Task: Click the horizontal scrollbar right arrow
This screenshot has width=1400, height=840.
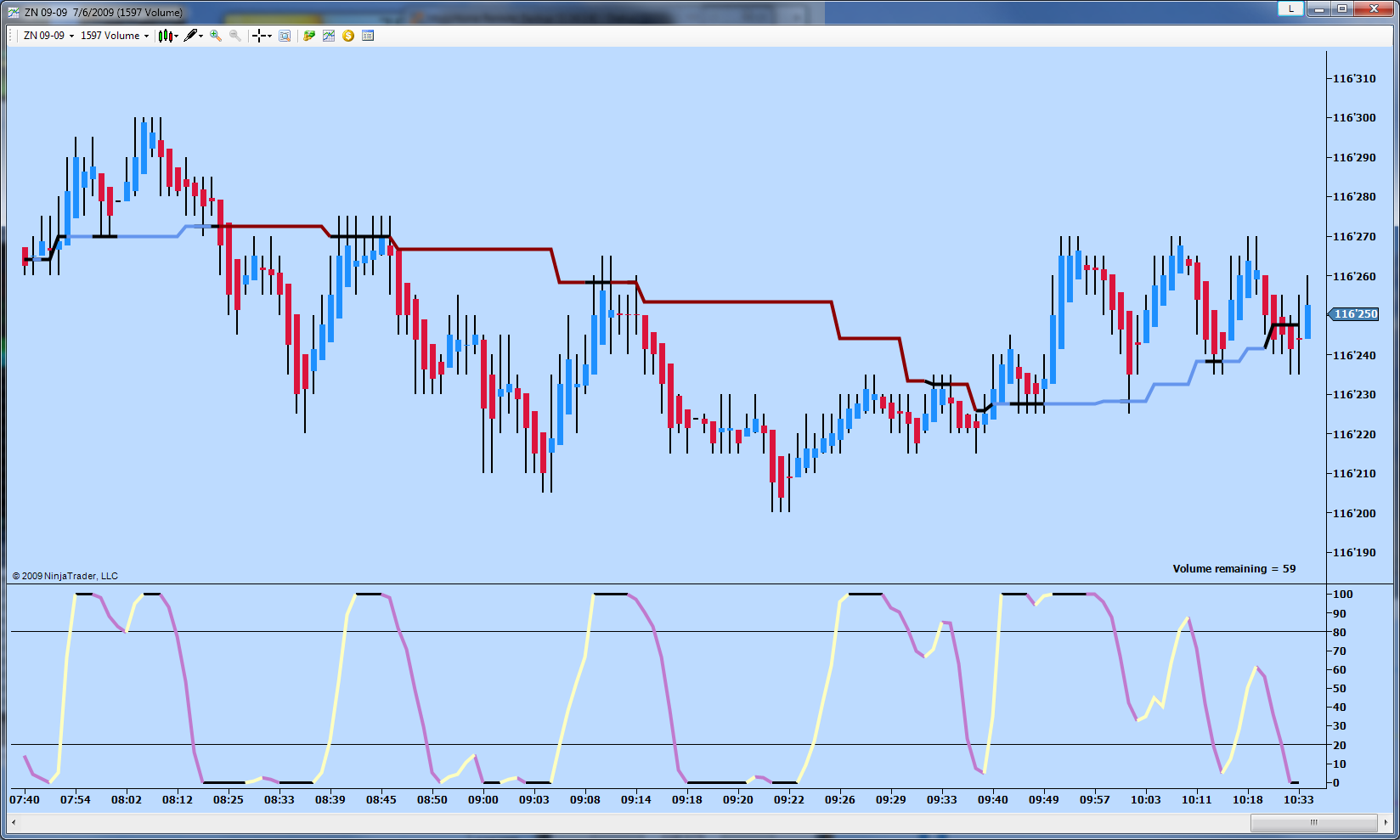Action: (x=1386, y=822)
